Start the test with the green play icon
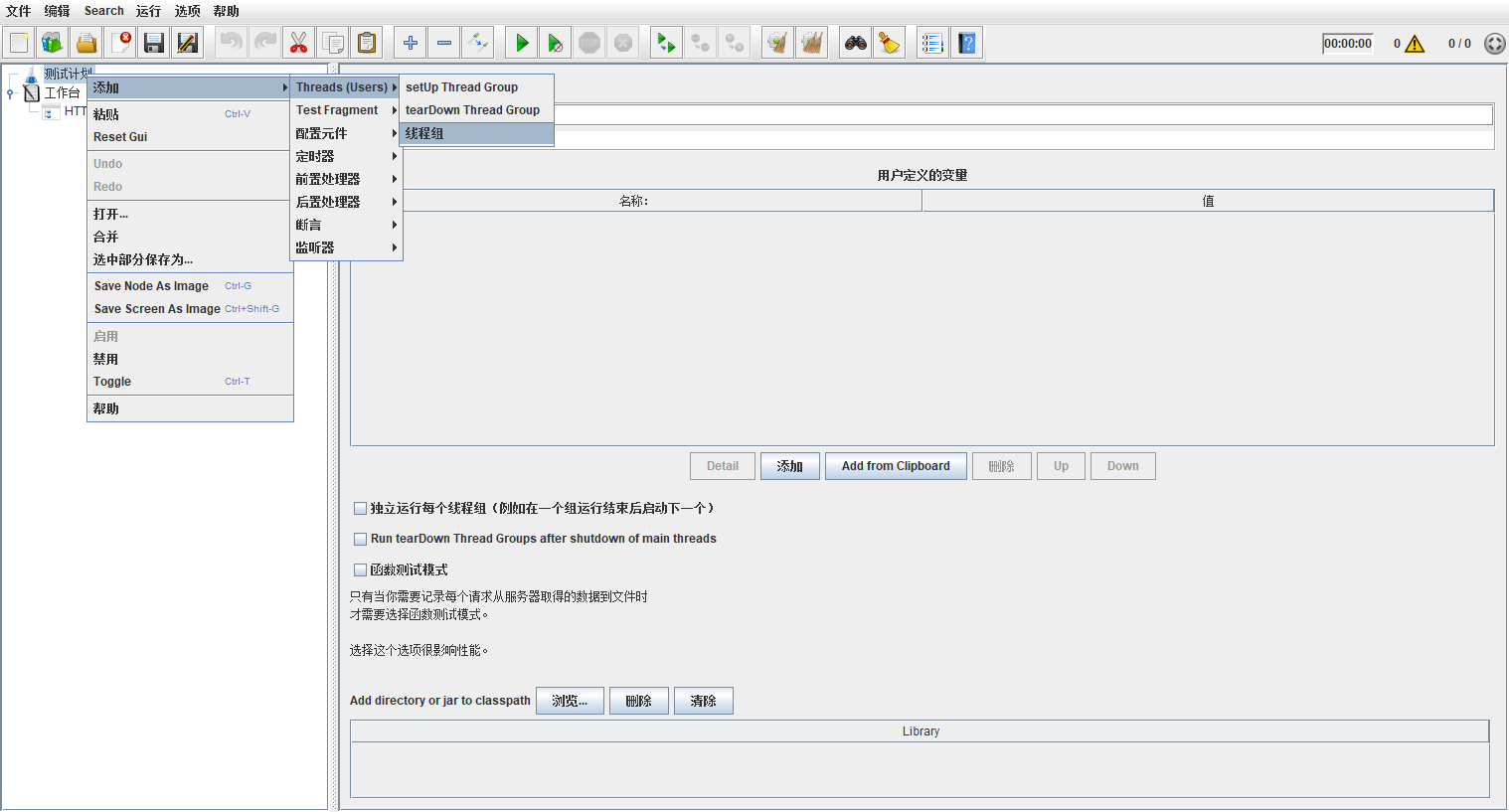 (521, 42)
